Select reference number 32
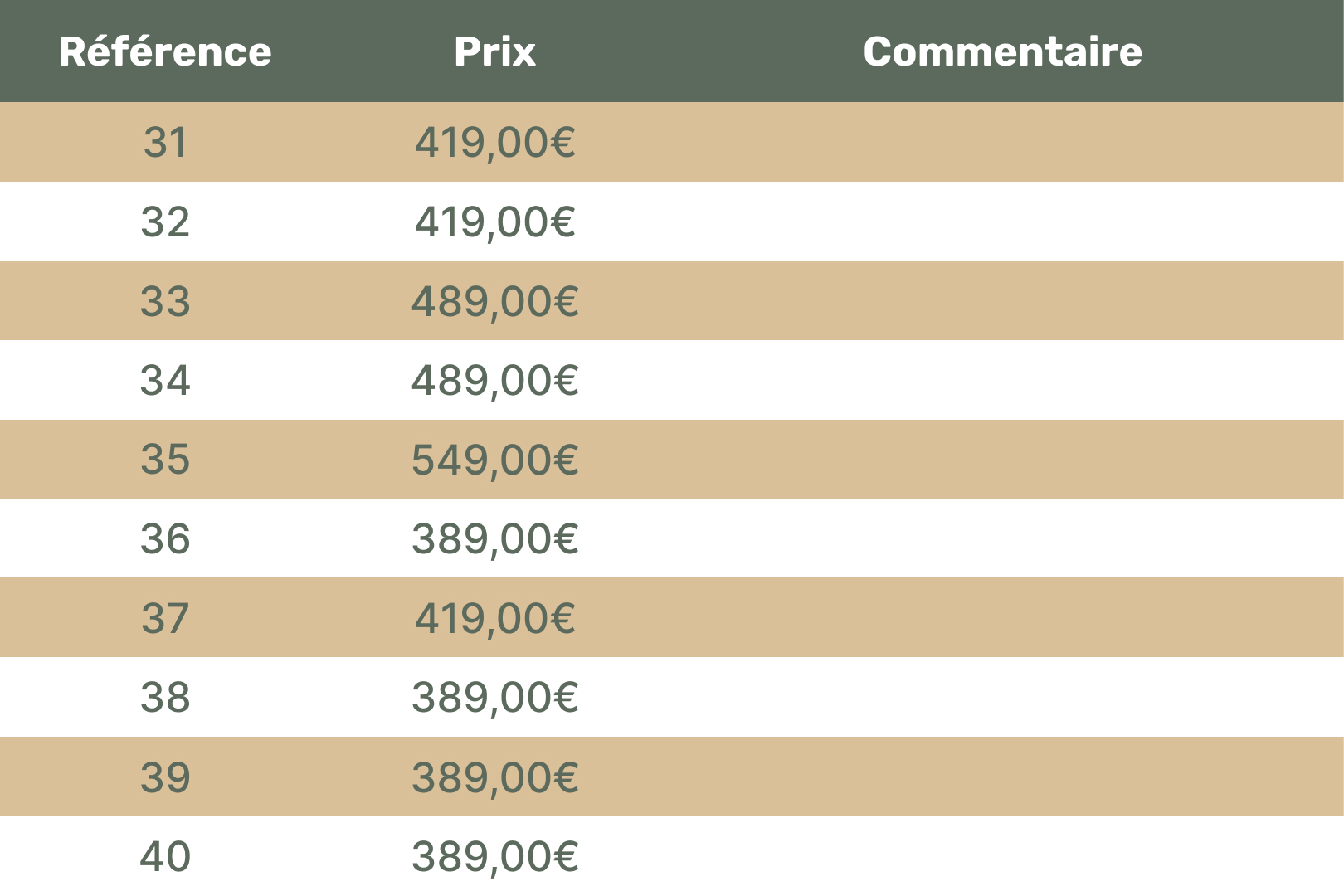Viewport: 1344px width, 896px height. point(165,222)
